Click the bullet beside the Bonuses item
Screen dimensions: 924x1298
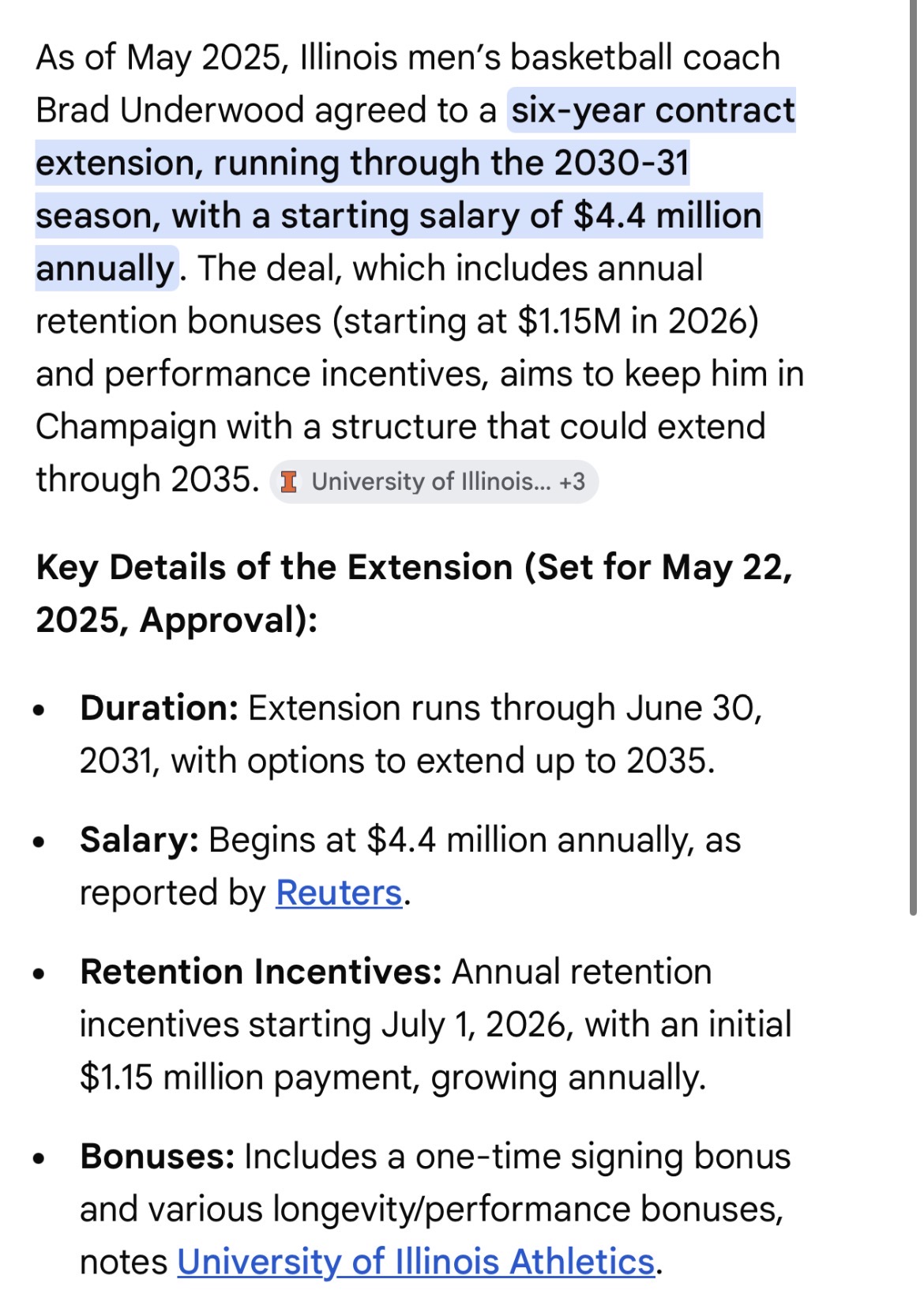click(x=39, y=1158)
